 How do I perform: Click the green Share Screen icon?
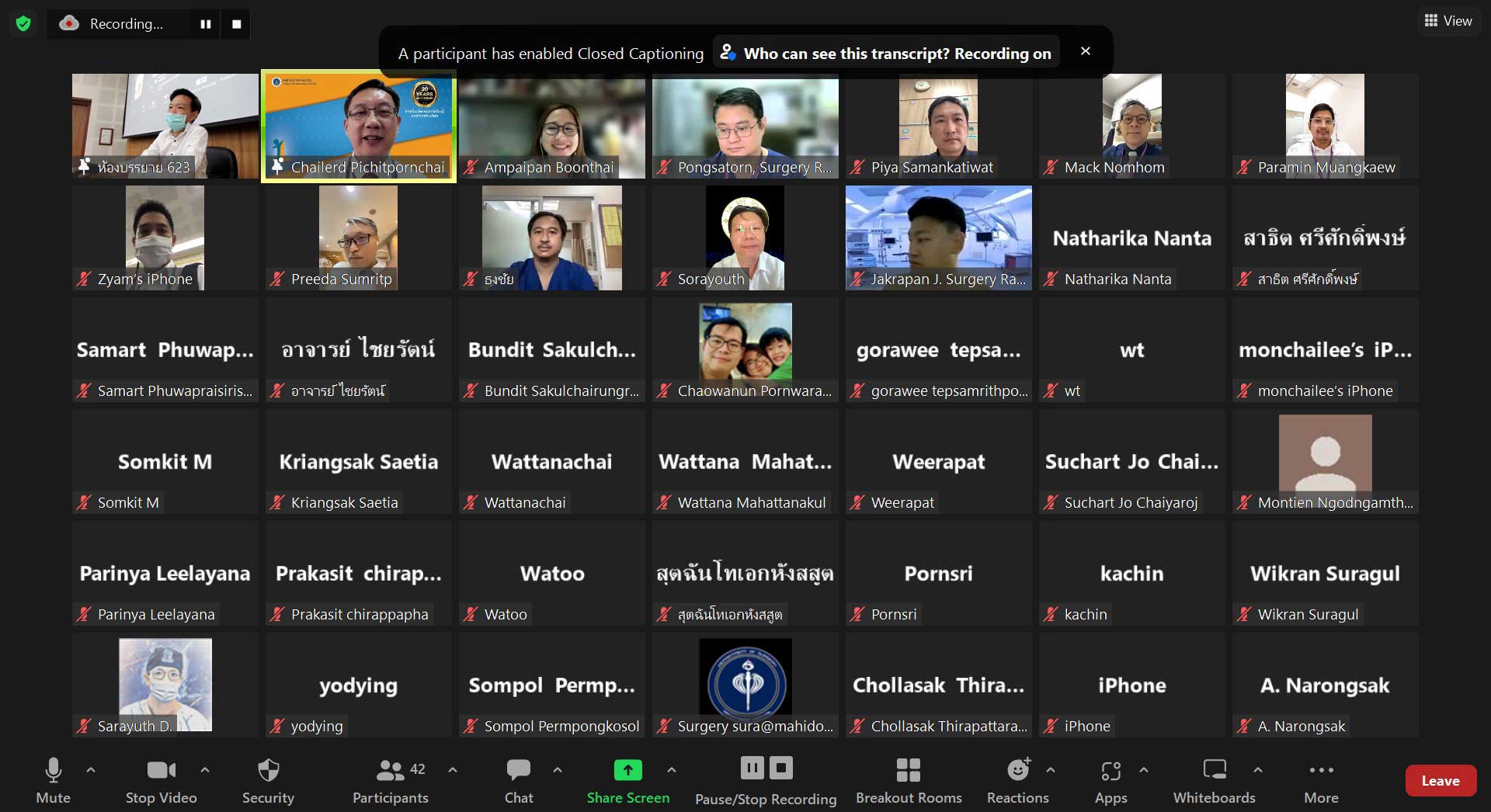(x=627, y=770)
